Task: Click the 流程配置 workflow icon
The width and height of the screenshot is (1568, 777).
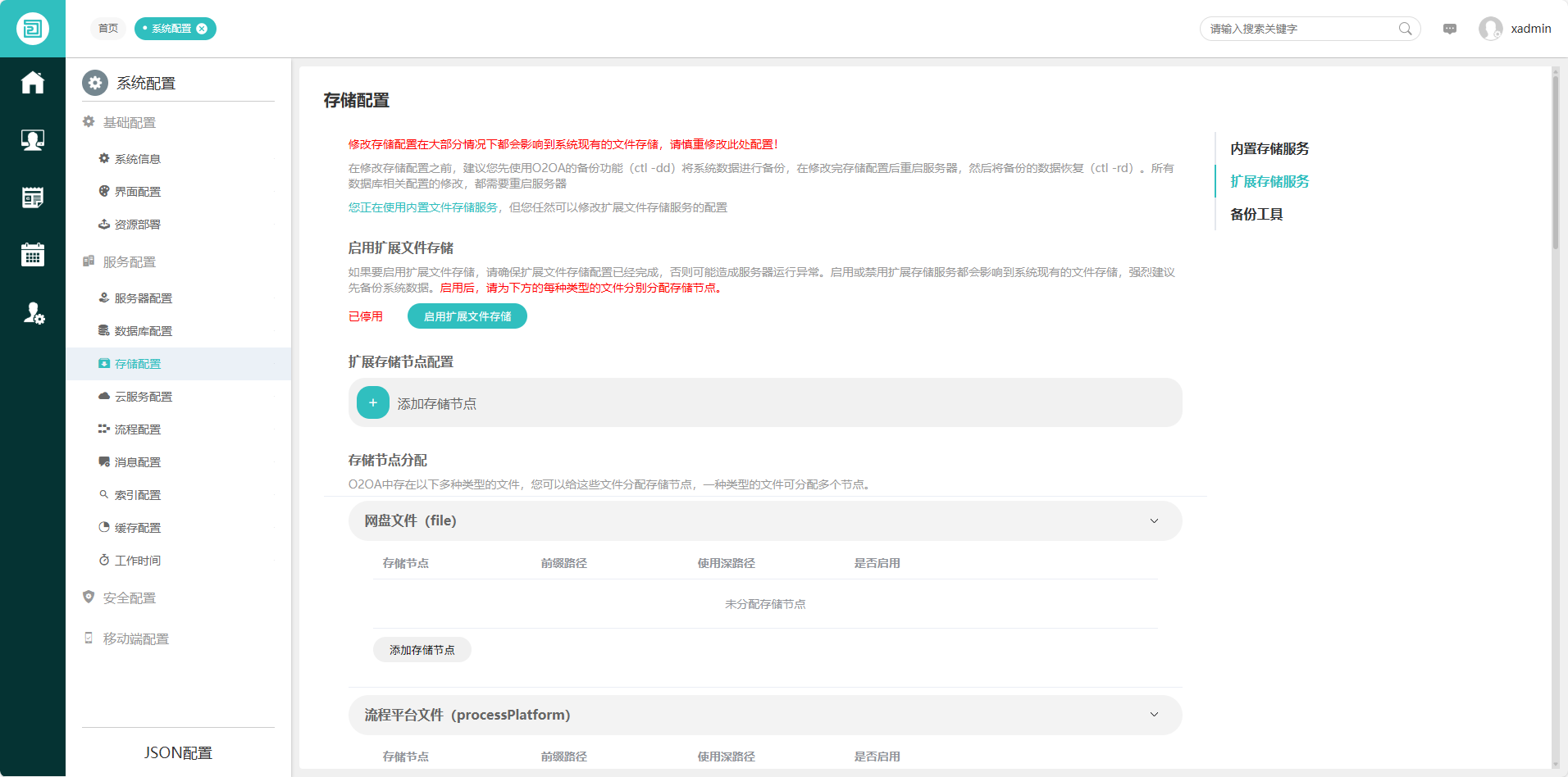Action: [x=104, y=429]
